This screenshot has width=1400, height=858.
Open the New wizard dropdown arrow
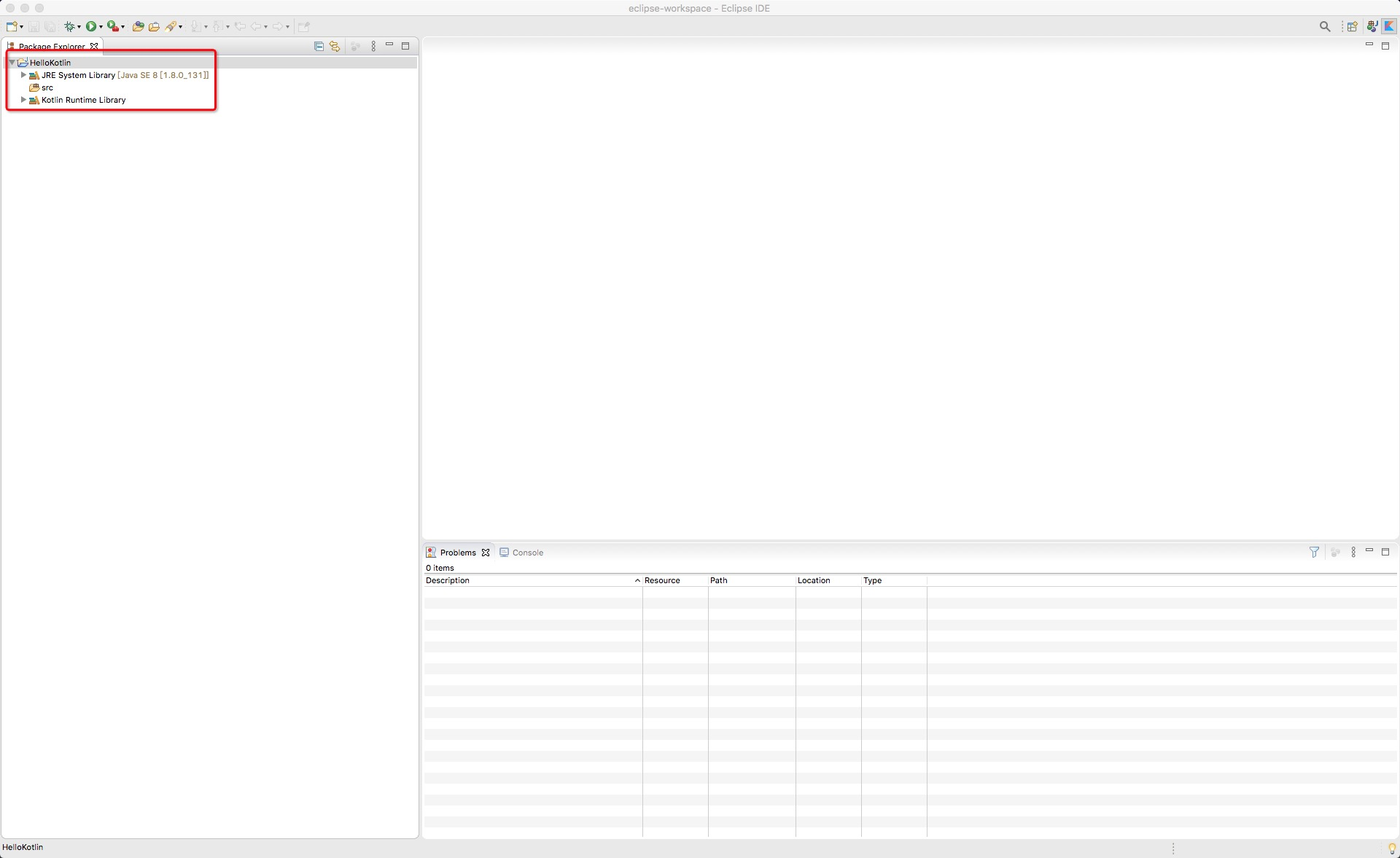click(x=21, y=27)
